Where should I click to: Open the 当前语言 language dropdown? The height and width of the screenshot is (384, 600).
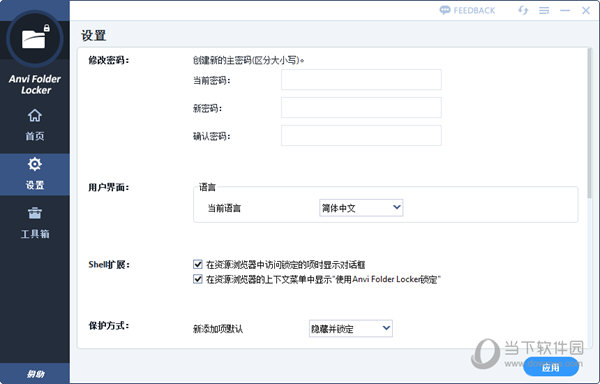[361, 208]
